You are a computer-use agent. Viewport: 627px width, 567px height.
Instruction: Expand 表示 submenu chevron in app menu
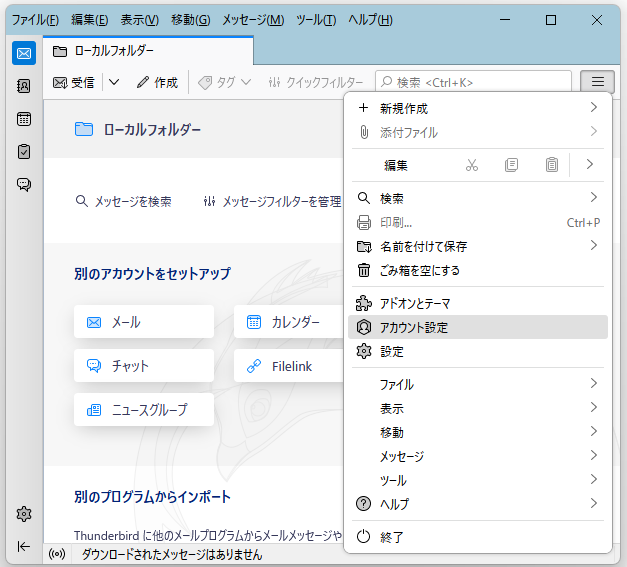tap(593, 407)
